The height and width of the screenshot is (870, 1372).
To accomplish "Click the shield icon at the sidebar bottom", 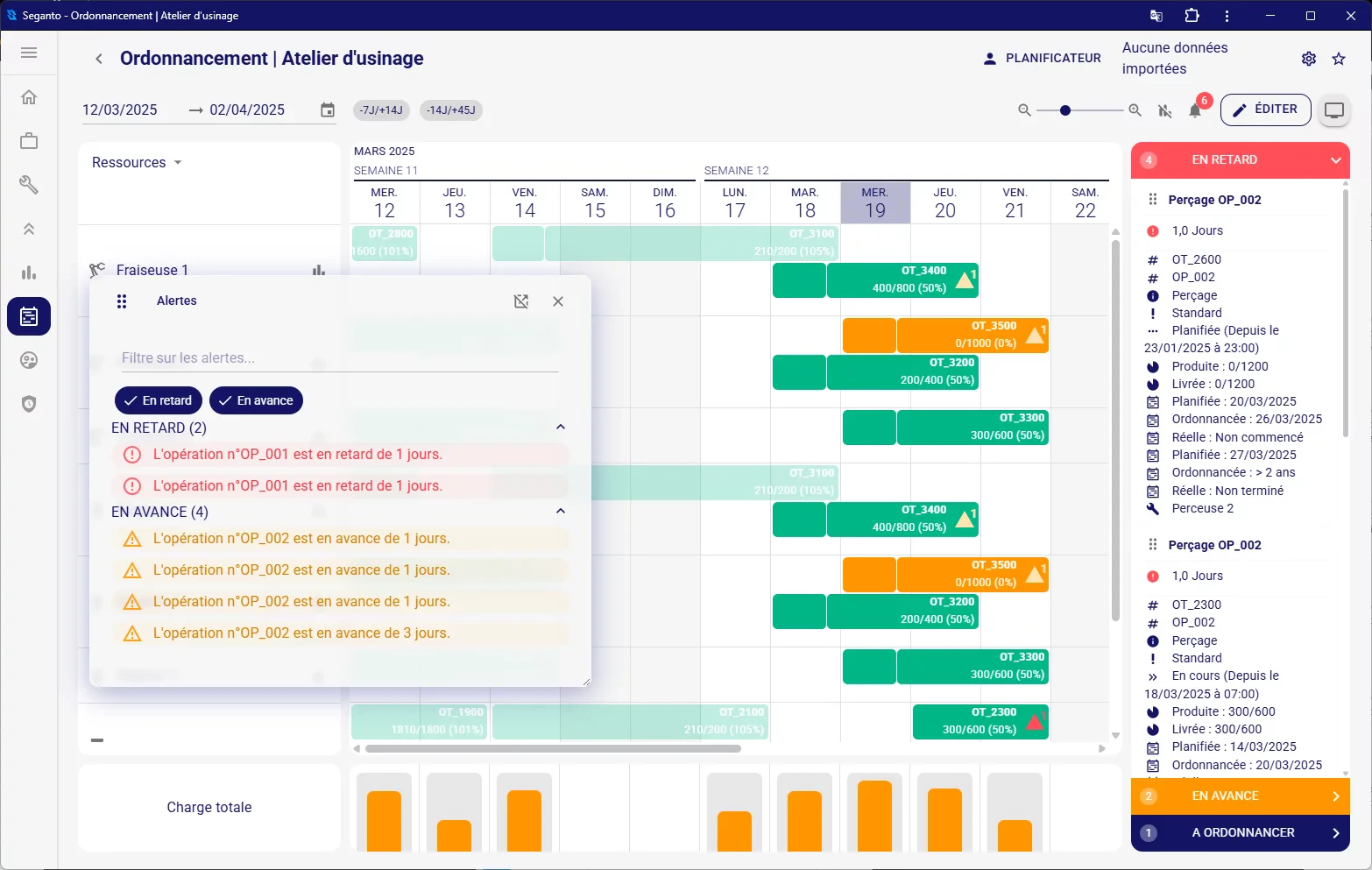I will (29, 404).
